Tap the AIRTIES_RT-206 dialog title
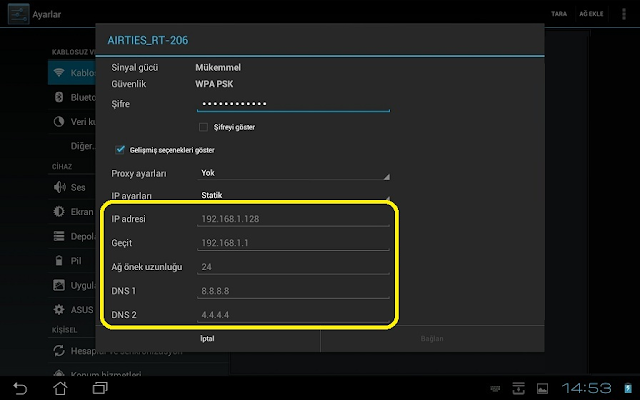The width and height of the screenshot is (640, 400). point(148,40)
